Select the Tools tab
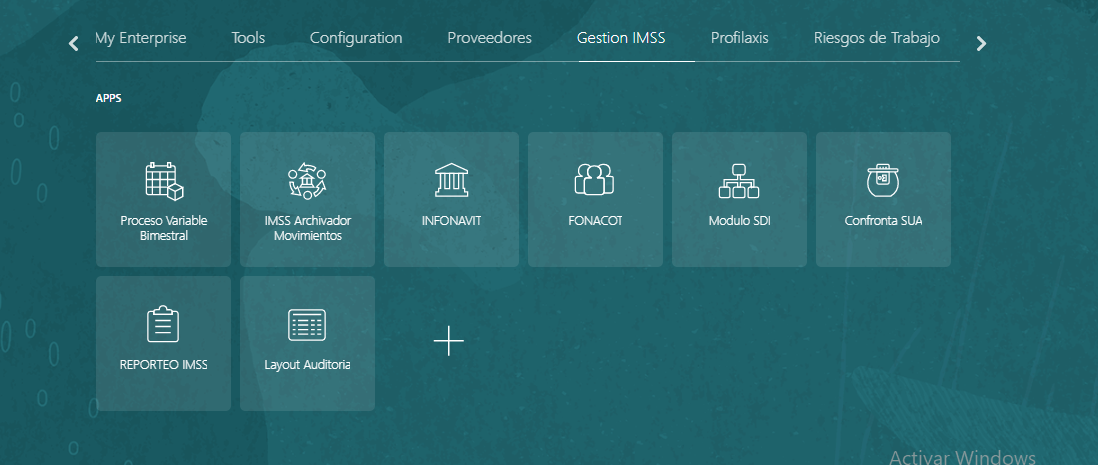1098x465 pixels. tap(248, 39)
